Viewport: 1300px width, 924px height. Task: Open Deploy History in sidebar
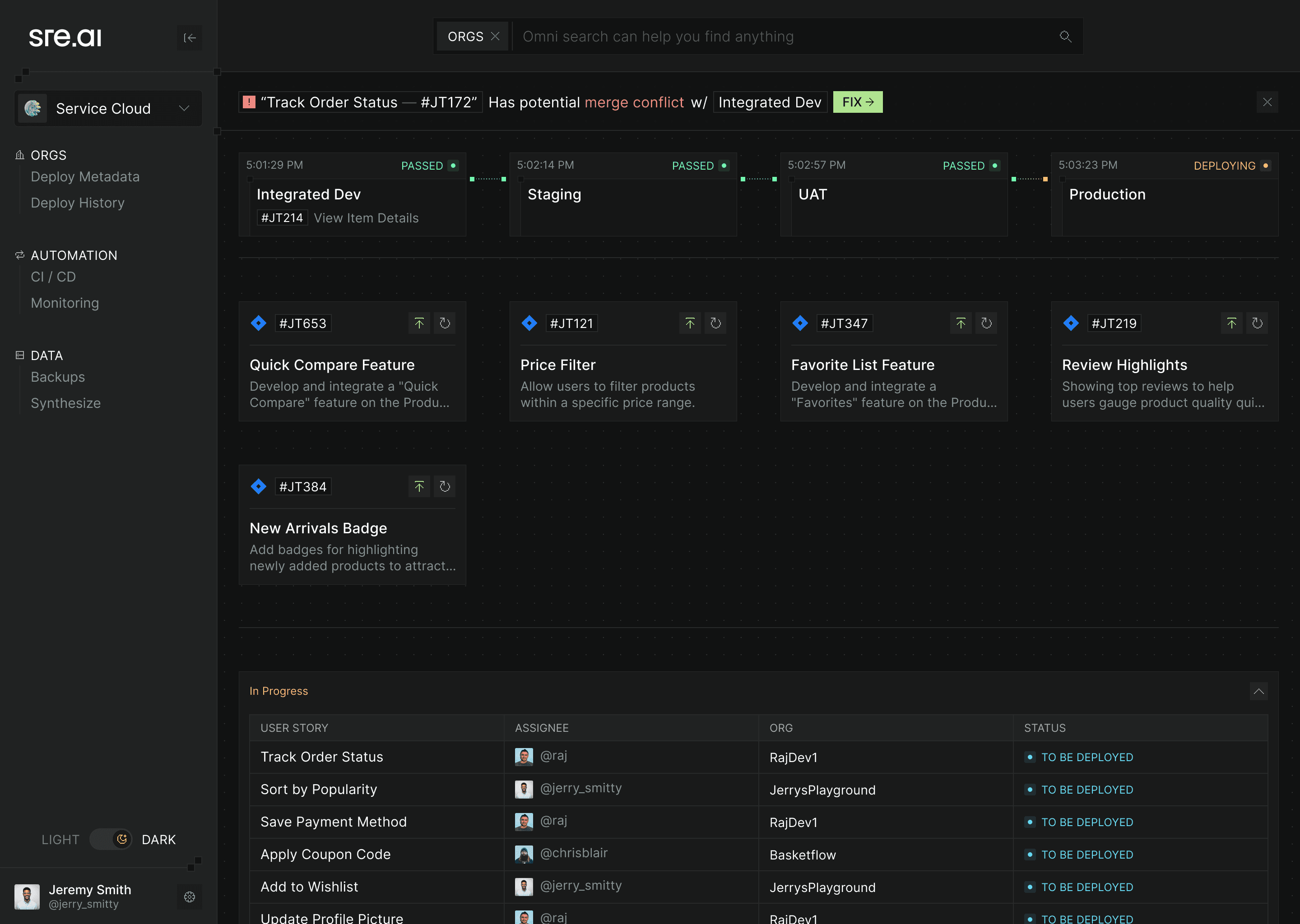click(77, 203)
